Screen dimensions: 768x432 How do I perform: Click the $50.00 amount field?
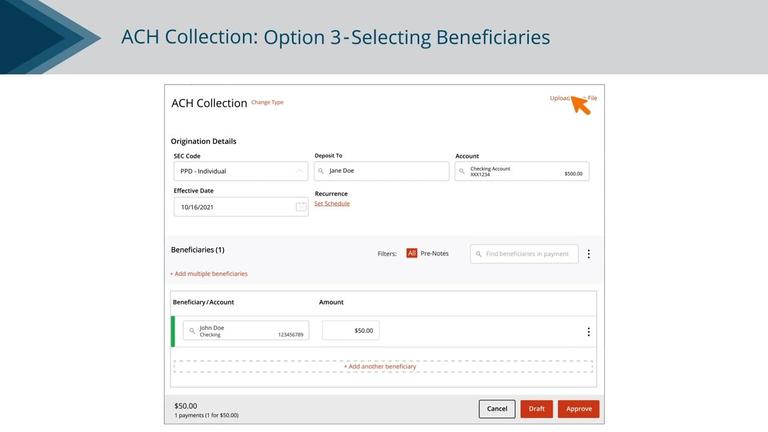click(x=350, y=331)
